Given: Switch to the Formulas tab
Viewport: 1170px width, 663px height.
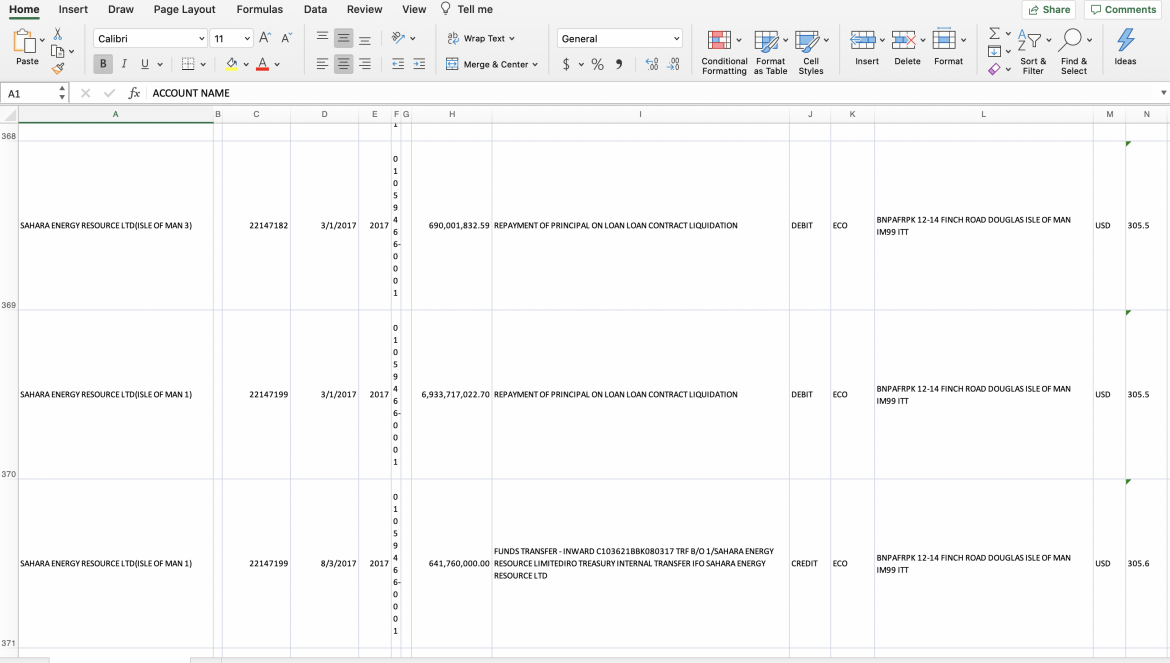Looking at the screenshot, I should pos(259,9).
